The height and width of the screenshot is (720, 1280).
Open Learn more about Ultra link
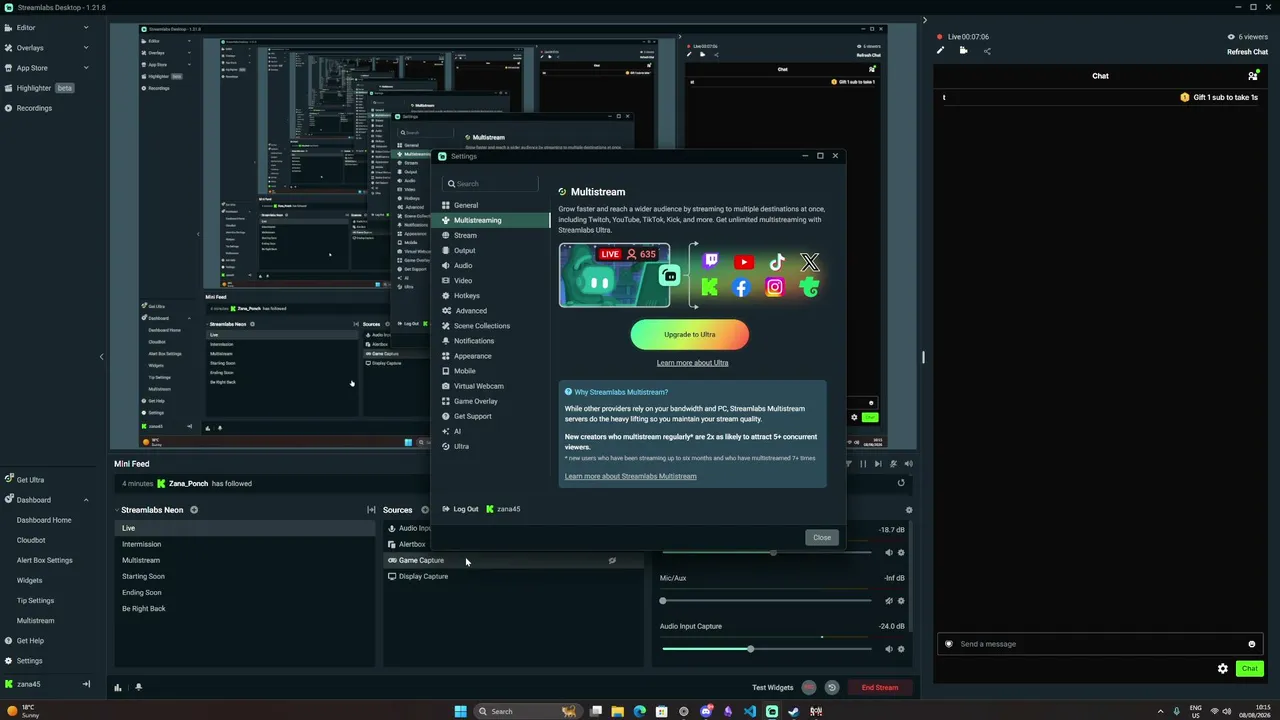click(x=692, y=363)
